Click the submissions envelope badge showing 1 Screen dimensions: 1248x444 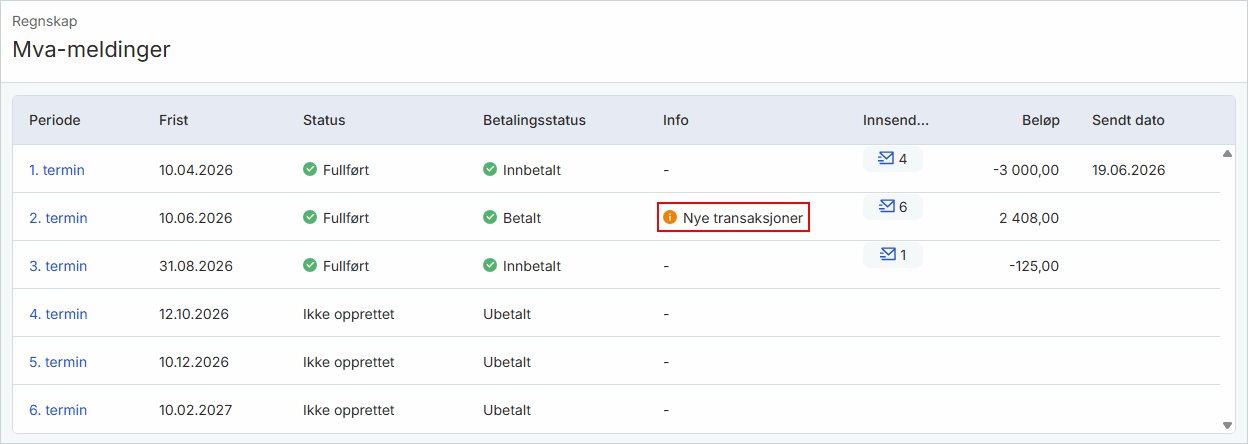click(893, 254)
